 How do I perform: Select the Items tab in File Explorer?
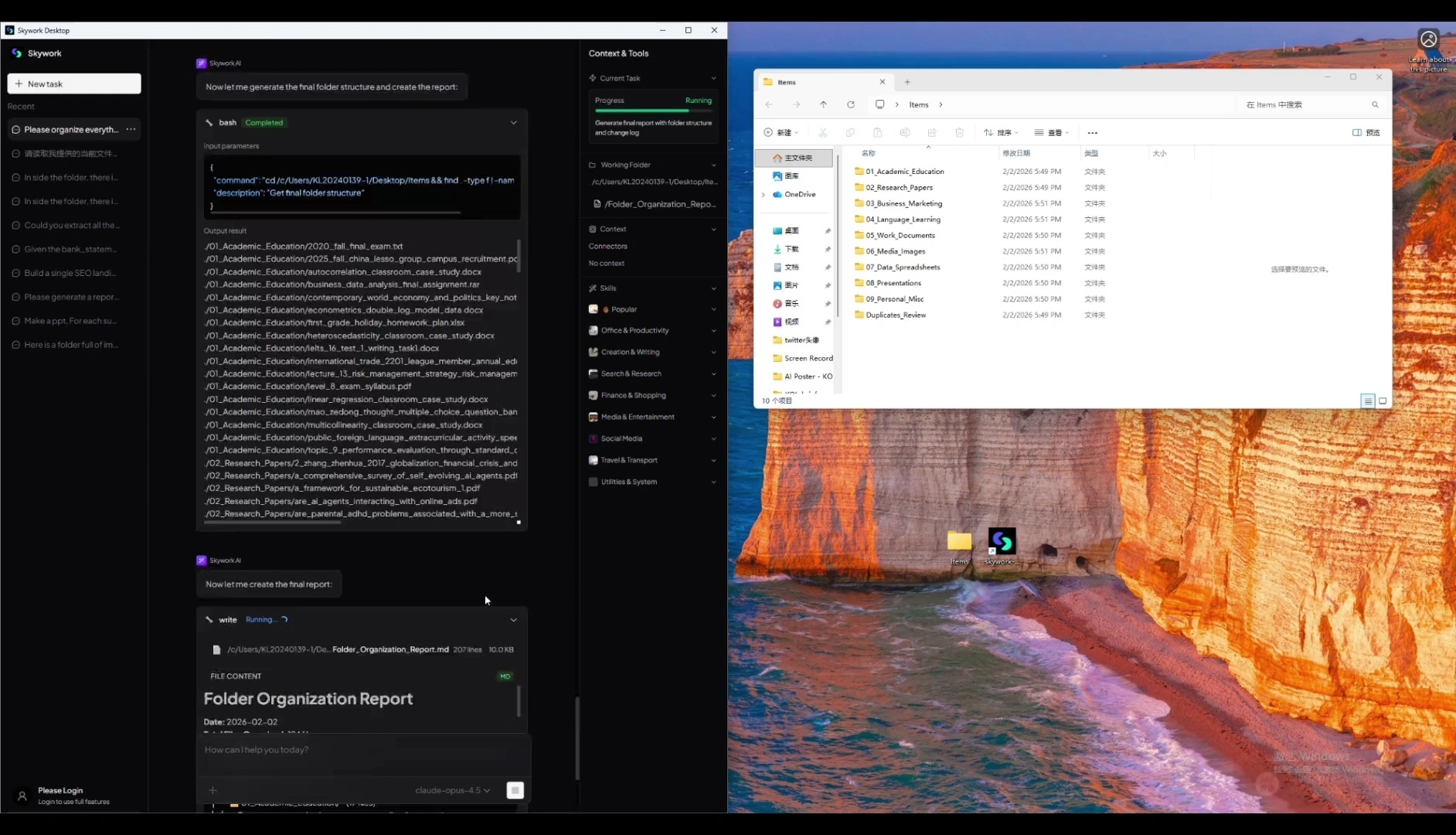[x=819, y=82]
